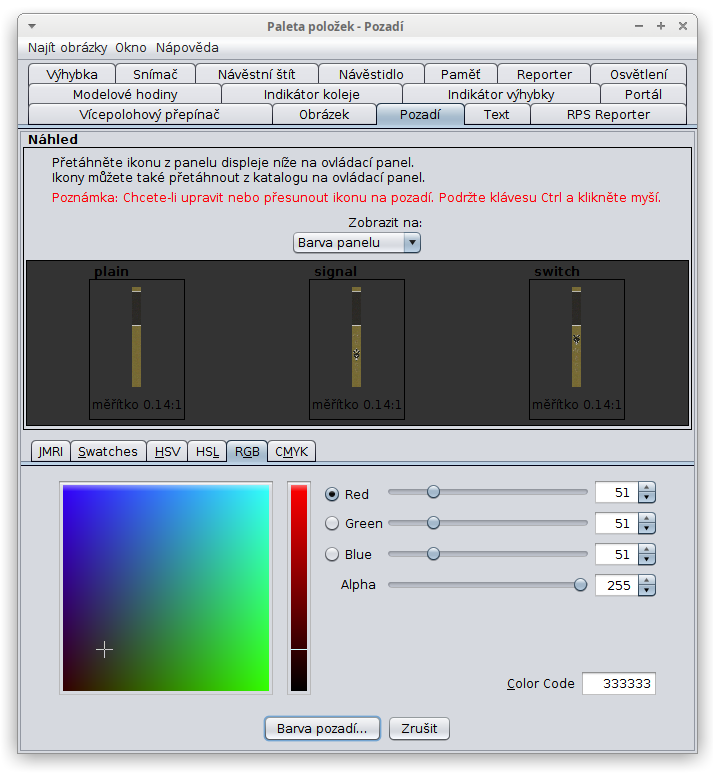
Task: Increase the Red value with up arrow
Action: pos(646,488)
